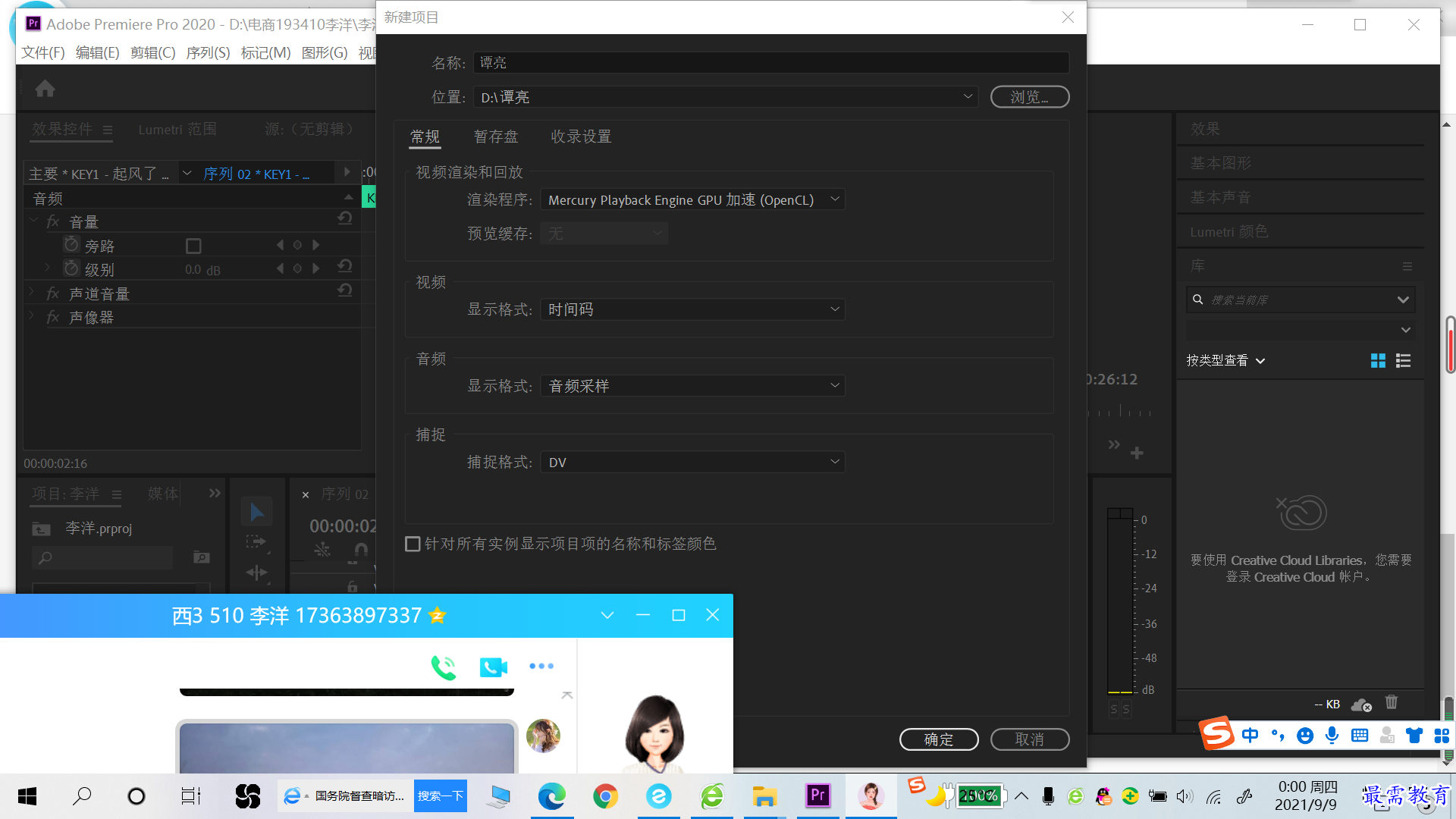
Task: Start a voice call in chat window
Action: click(x=444, y=667)
